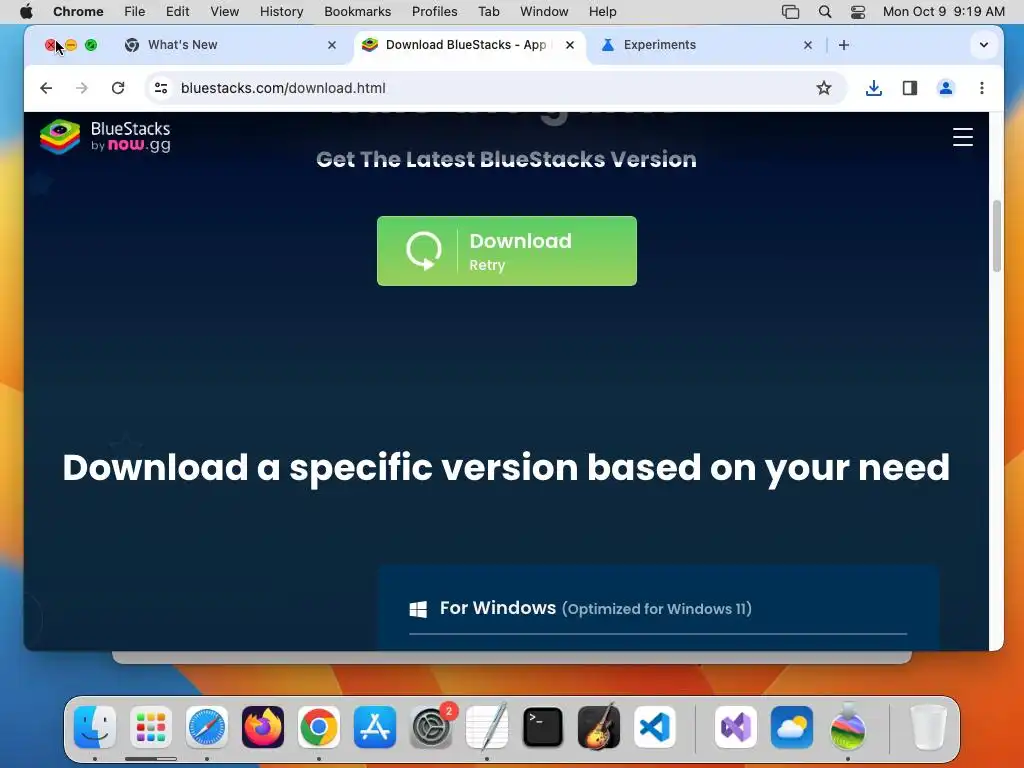Open Trash from the Dock

pos(928,727)
